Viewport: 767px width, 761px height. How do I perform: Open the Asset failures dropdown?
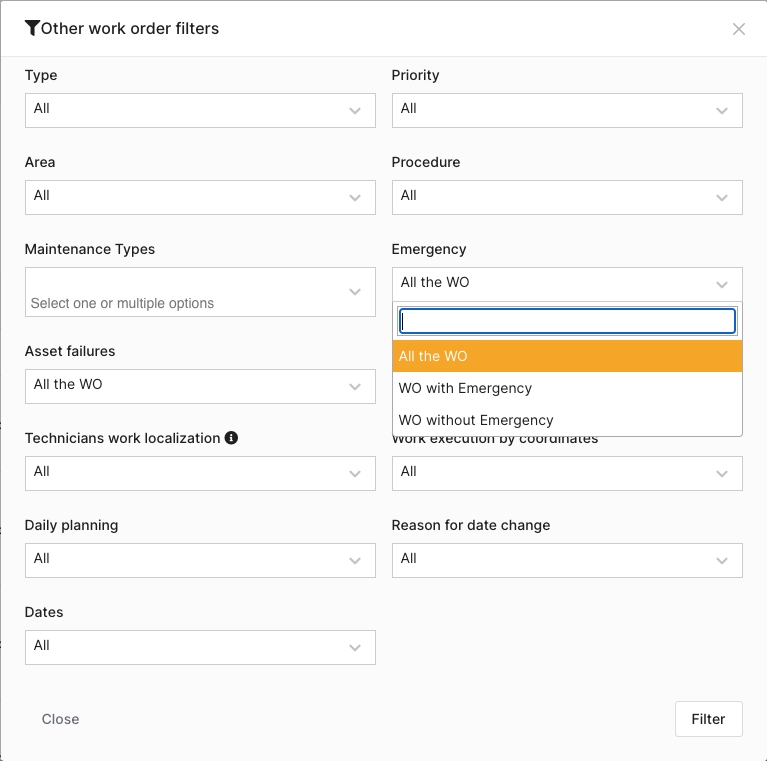200,385
